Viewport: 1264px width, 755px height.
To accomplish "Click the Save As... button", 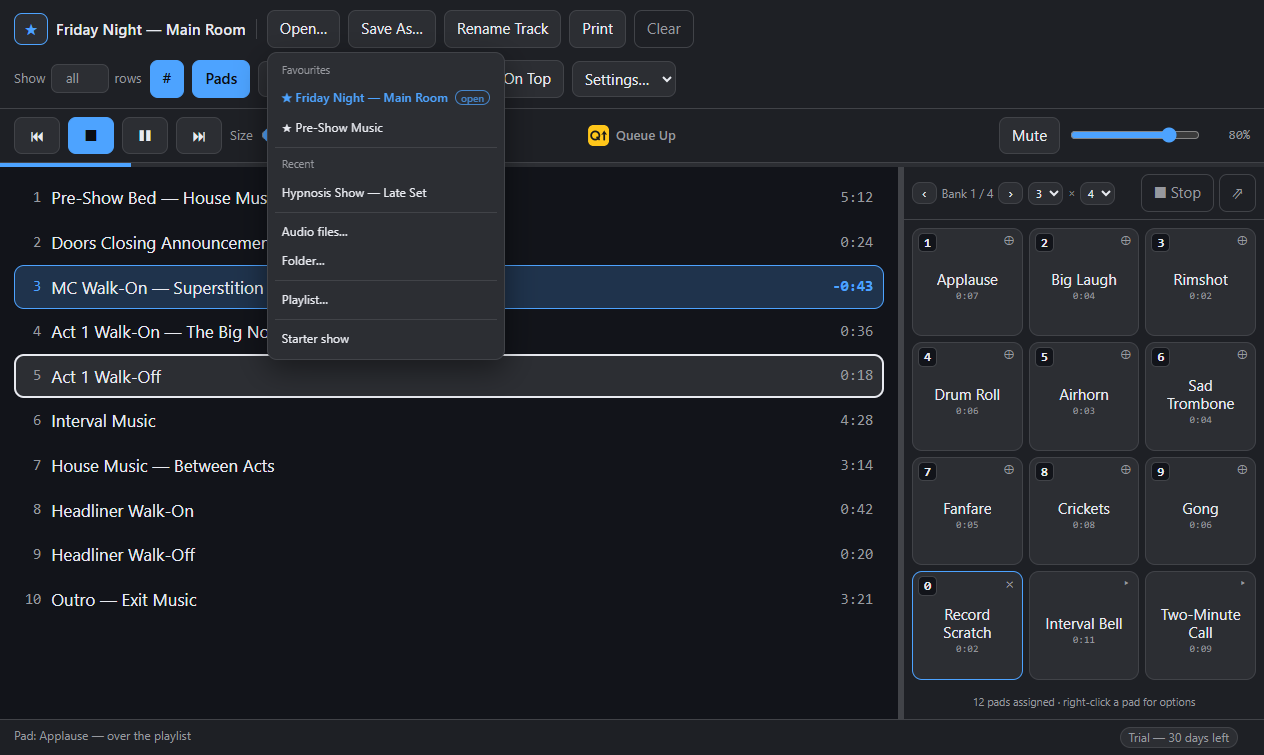I will [x=392, y=29].
